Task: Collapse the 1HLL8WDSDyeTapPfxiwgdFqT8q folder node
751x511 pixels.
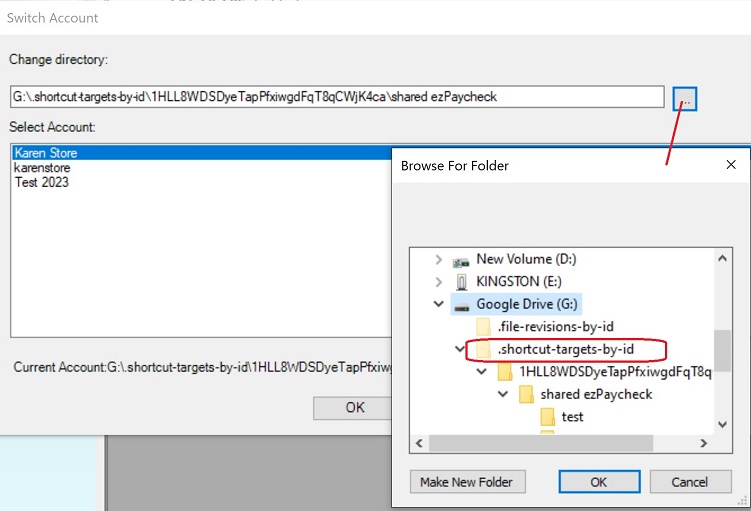Action: [481, 371]
